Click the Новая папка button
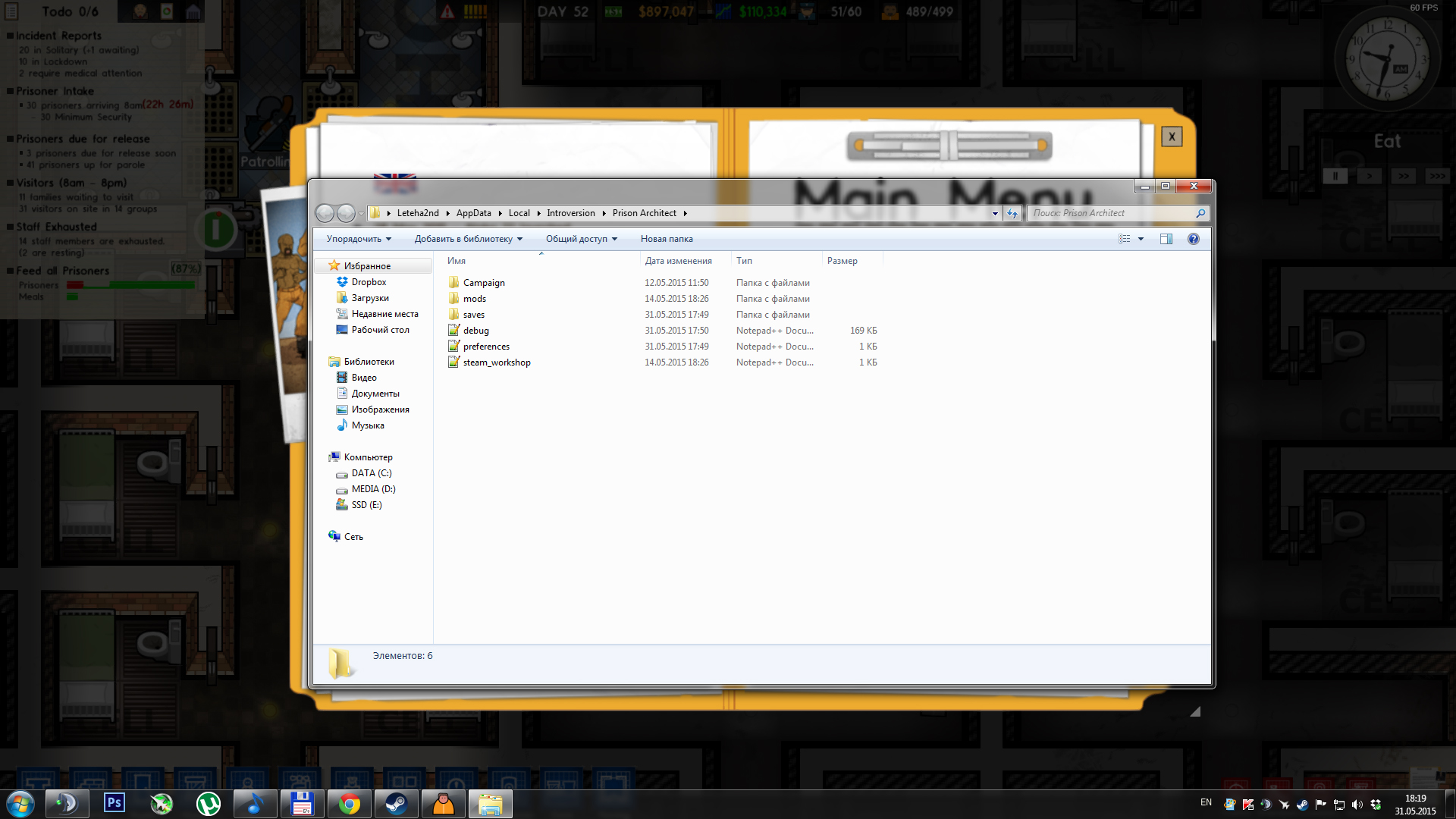 (x=666, y=239)
